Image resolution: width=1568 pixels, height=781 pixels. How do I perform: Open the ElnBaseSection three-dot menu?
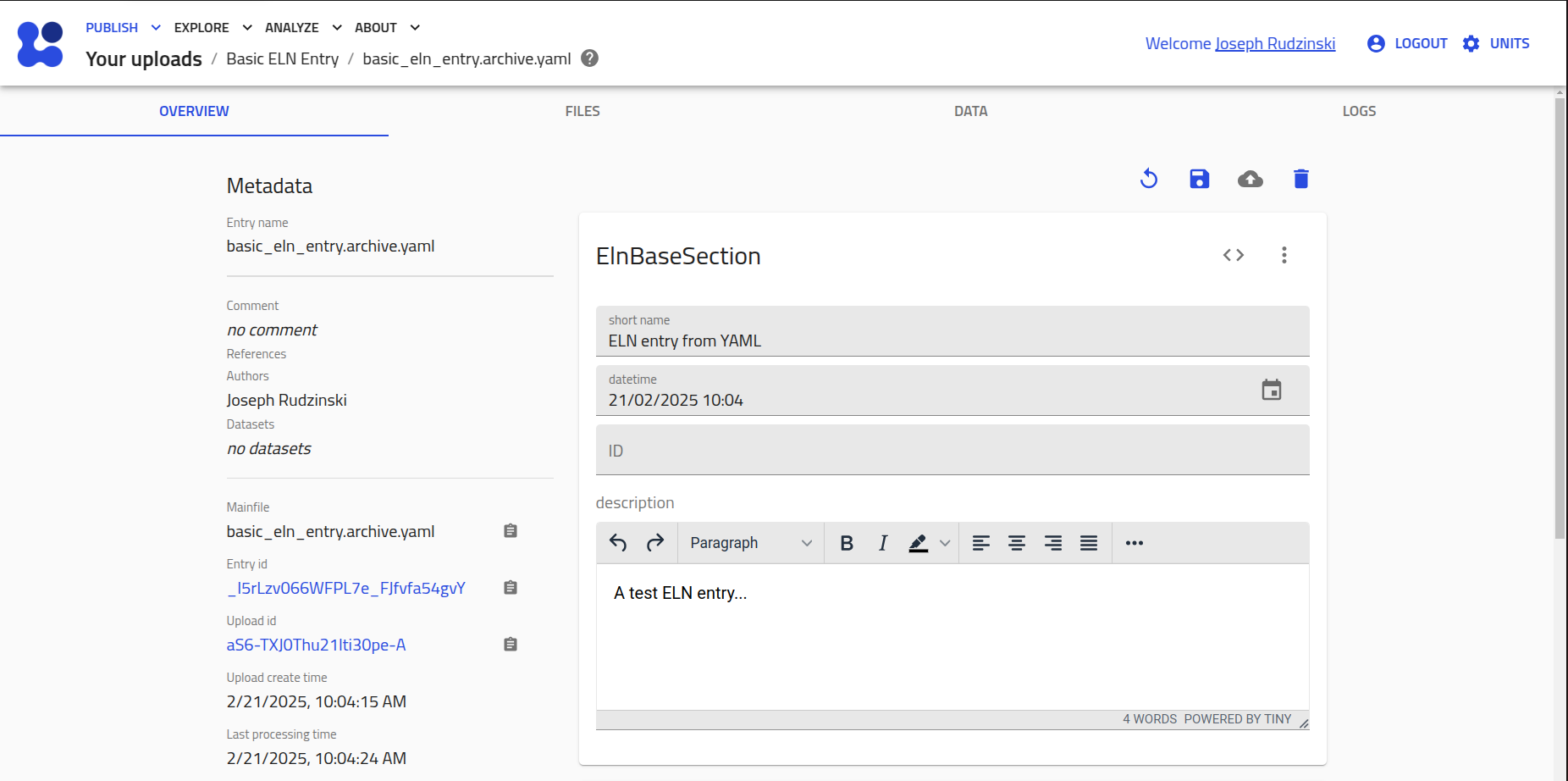1284,255
